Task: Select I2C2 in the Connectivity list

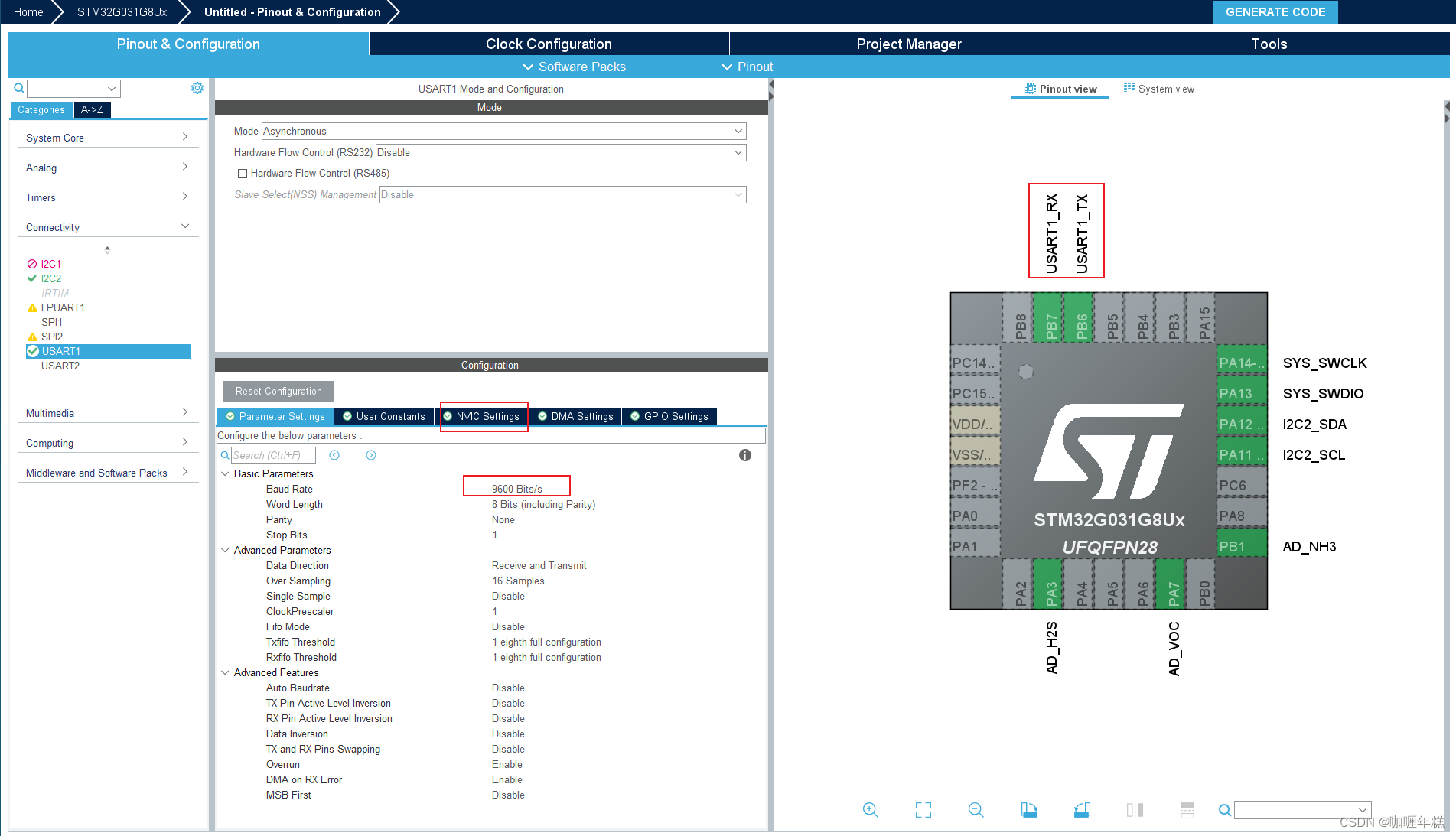Action: 51,278
